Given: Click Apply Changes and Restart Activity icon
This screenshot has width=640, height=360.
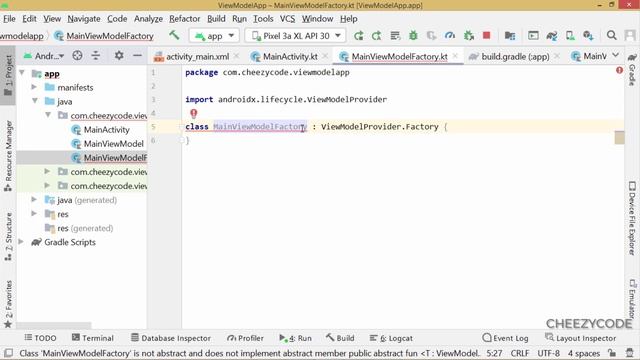Looking at the screenshot, I should tap(377, 36).
